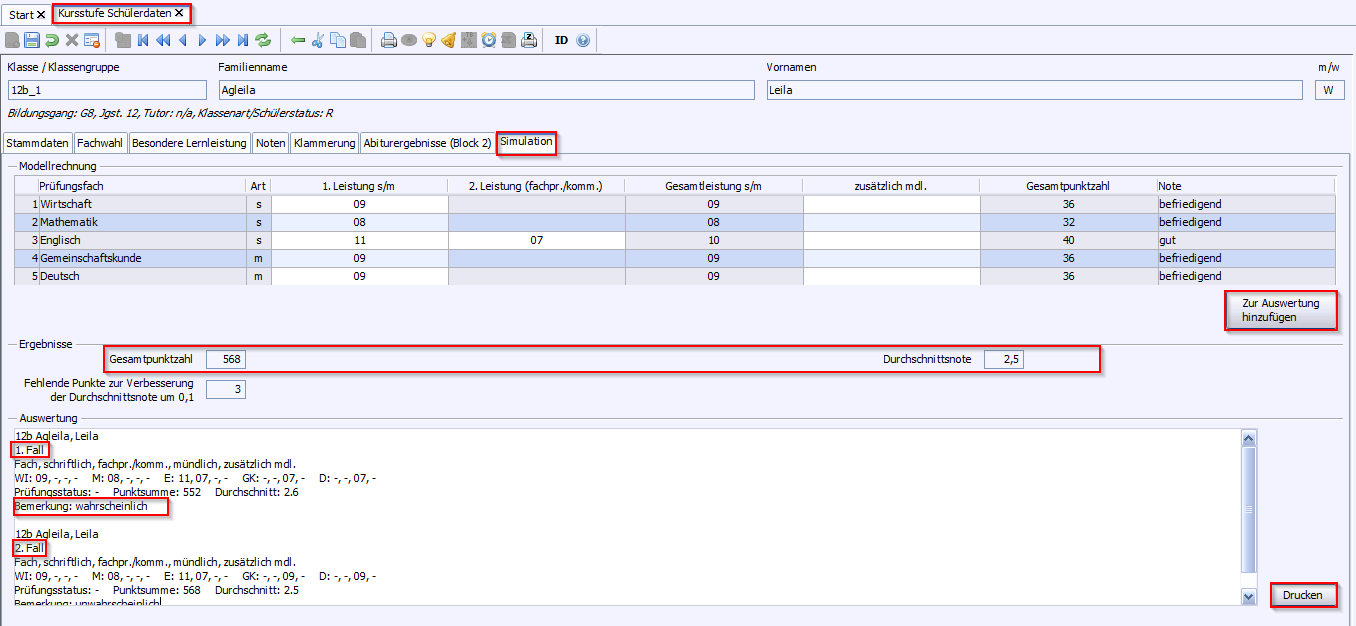Click the light bulb icon
The height and width of the screenshot is (626, 1356).
coord(429,40)
